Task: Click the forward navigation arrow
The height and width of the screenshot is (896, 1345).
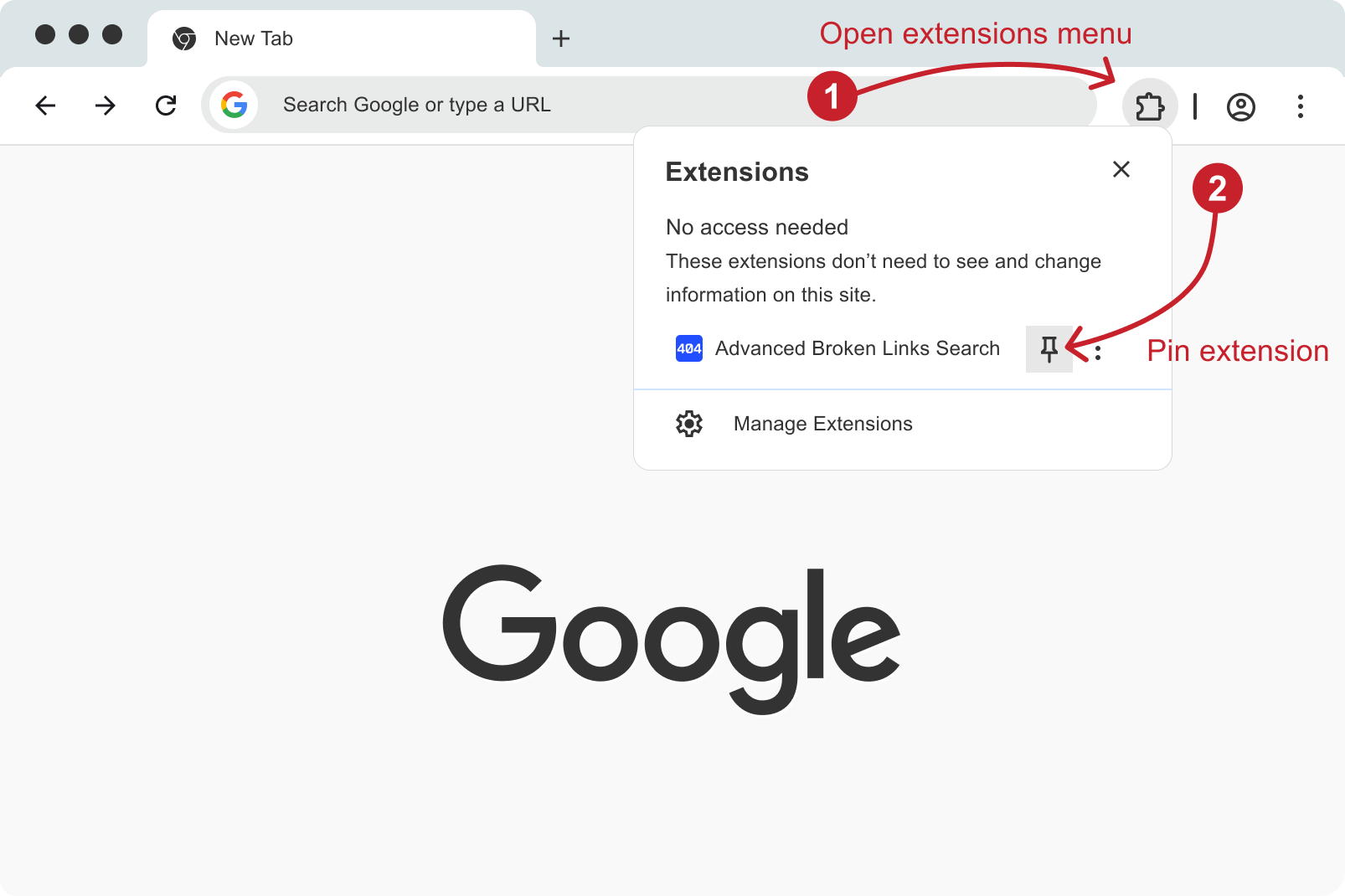Action: (106, 106)
